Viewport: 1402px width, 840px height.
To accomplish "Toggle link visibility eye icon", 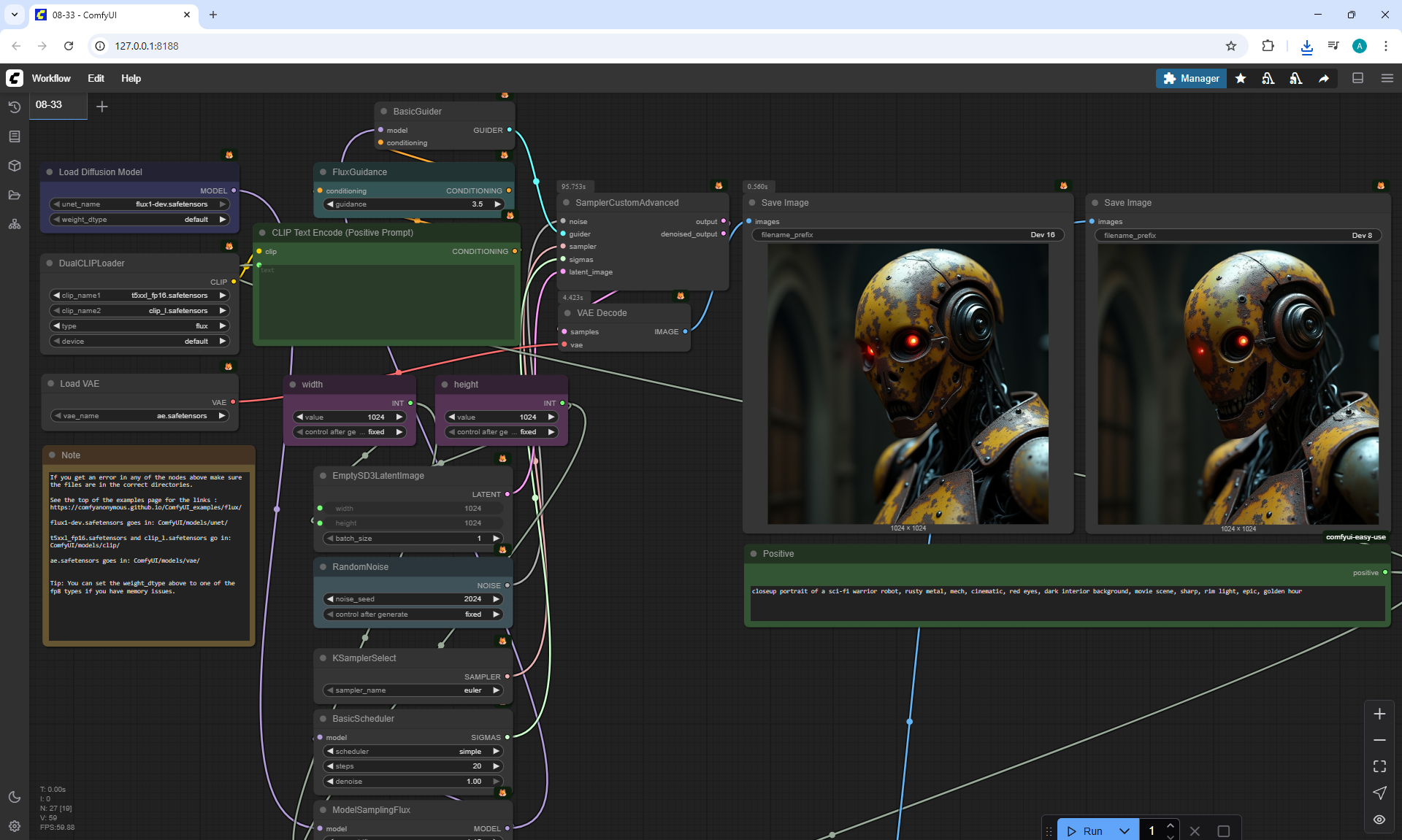I will (x=1379, y=820).
